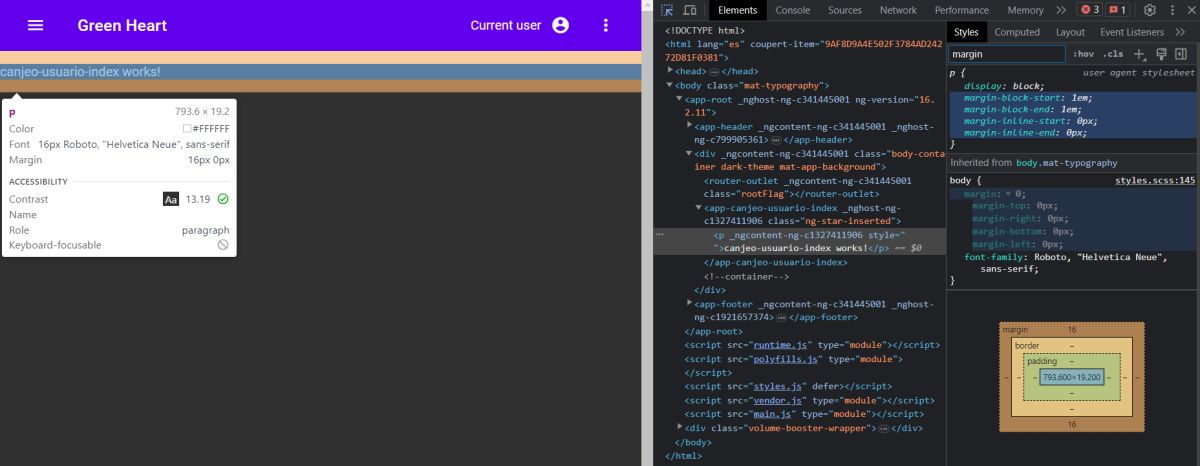Screen dimensions: 1200x466
Task: Toggle the device toolbar icon
Action: 690,10
